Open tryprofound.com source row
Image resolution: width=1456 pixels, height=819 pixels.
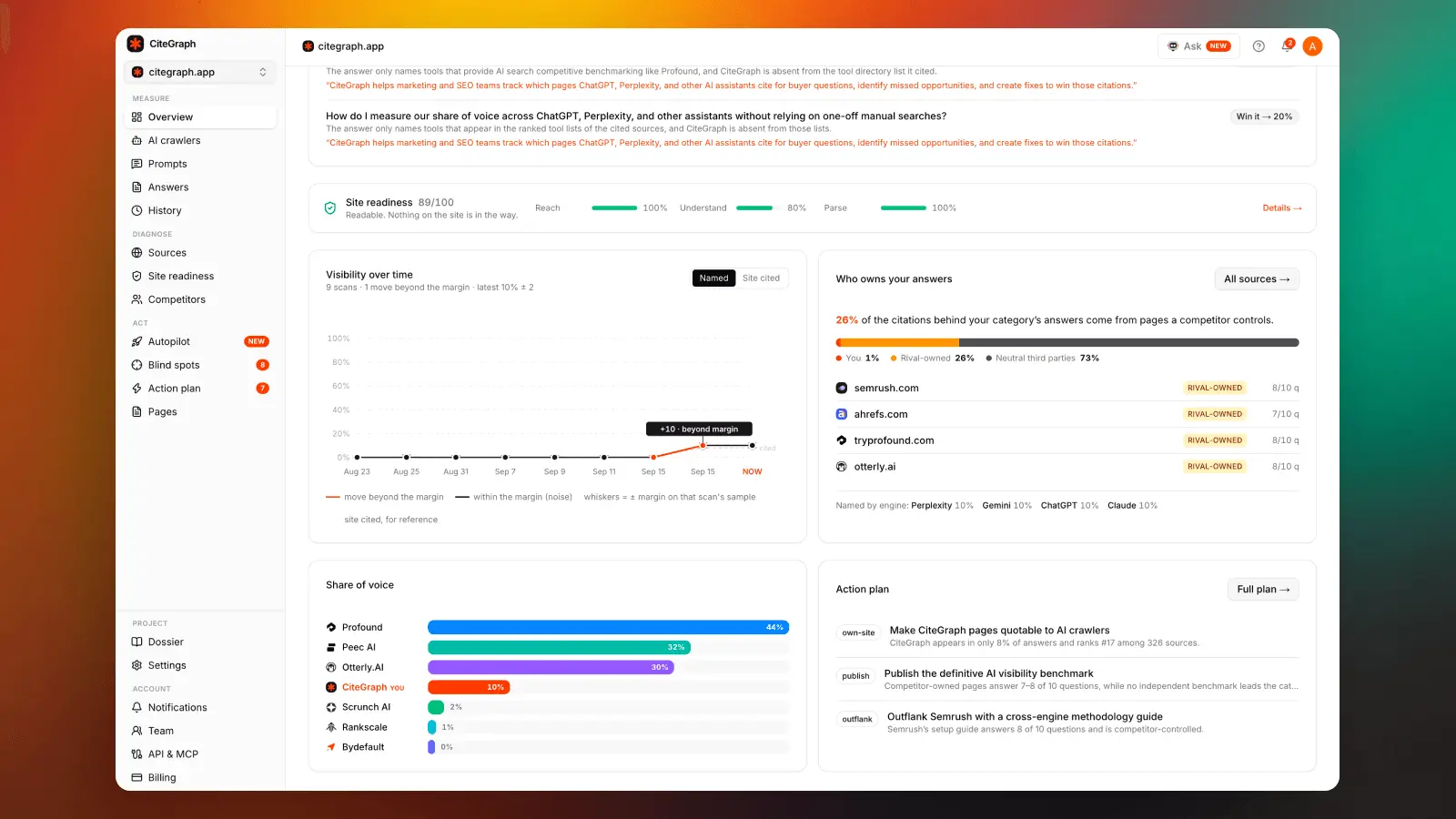coord(1067,440)
